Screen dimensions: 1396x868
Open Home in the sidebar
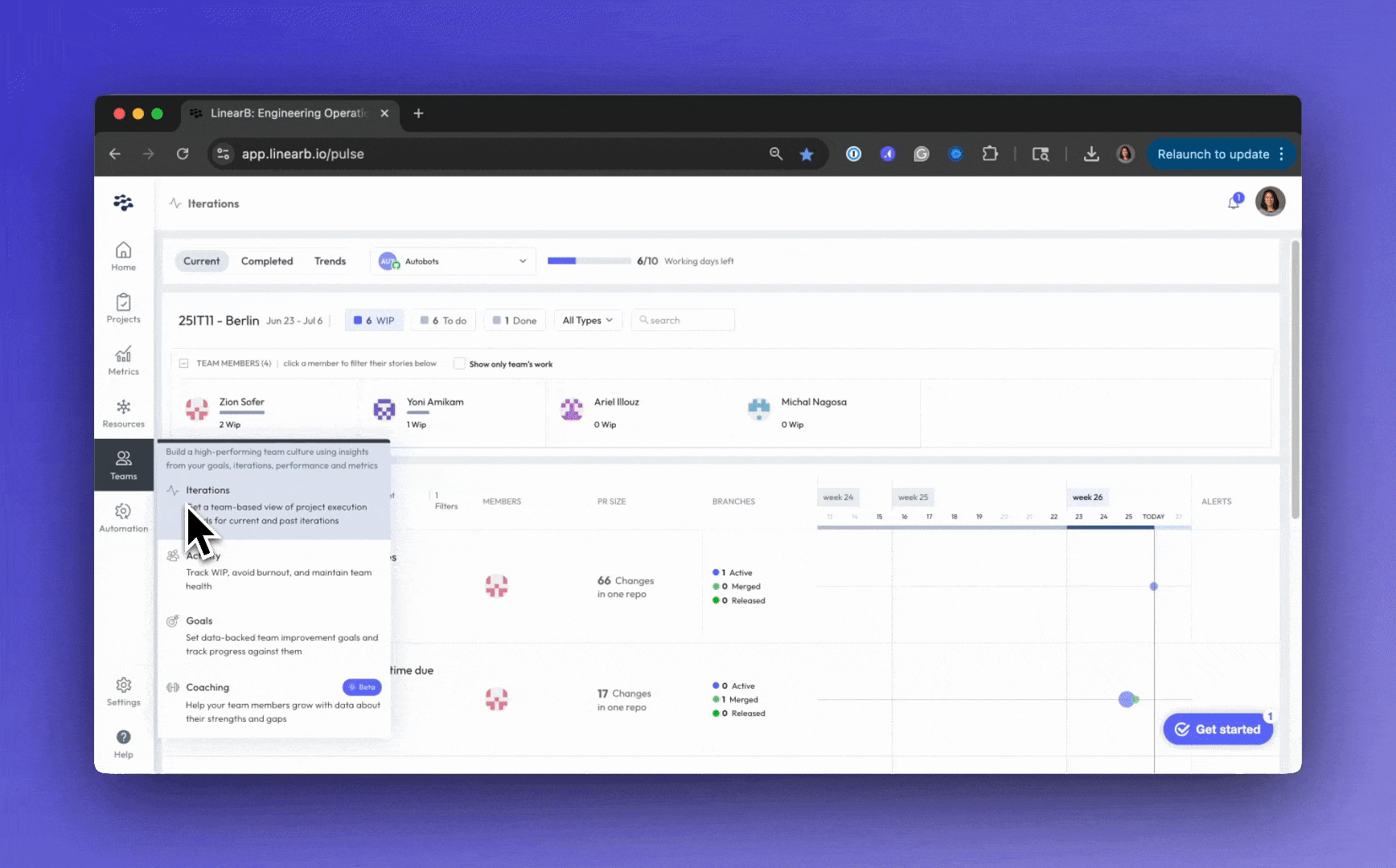(123, 256)
